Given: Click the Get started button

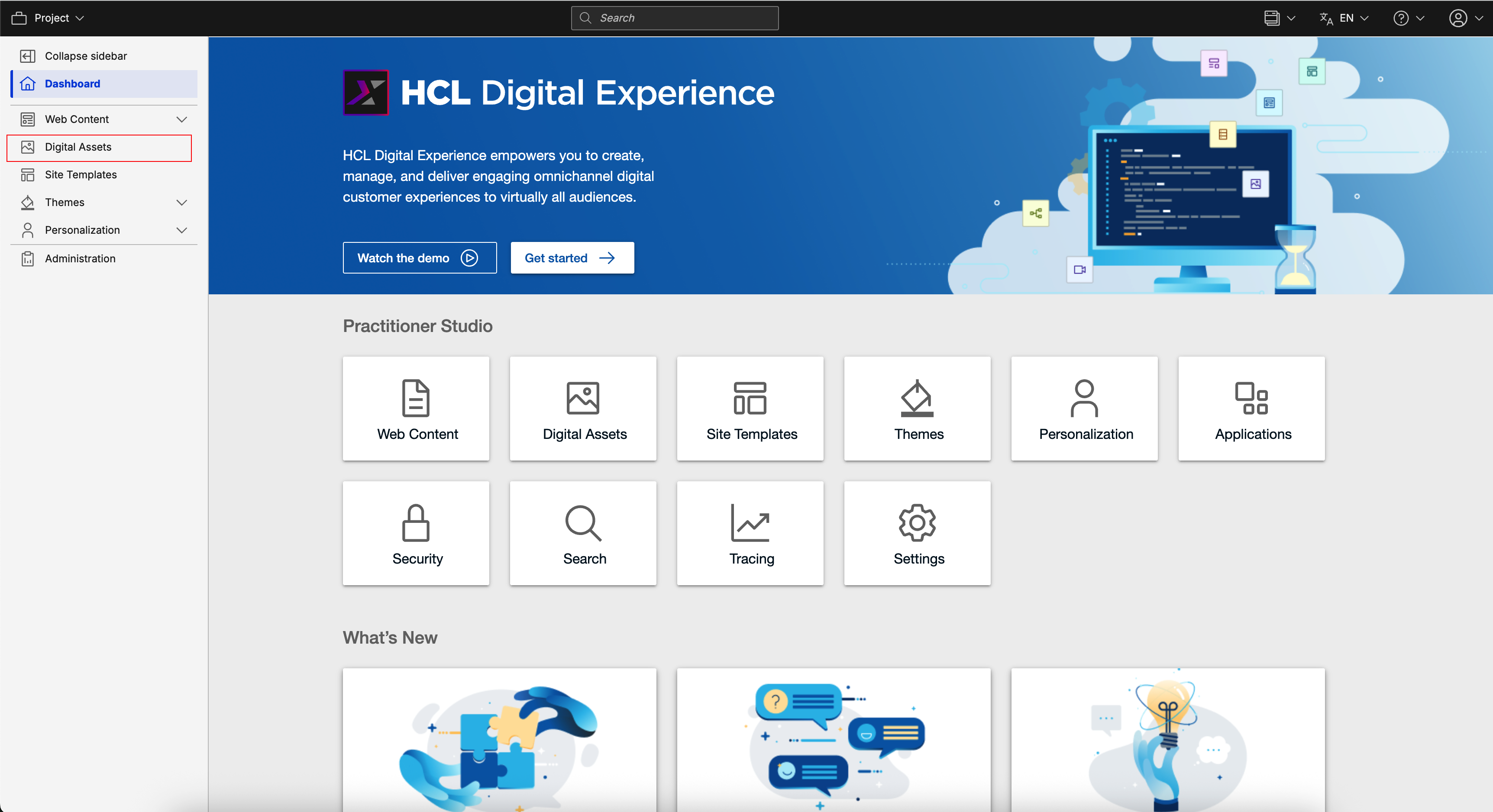Looking at the screenshot, I should pyautogui.click(x=572, y=258).
